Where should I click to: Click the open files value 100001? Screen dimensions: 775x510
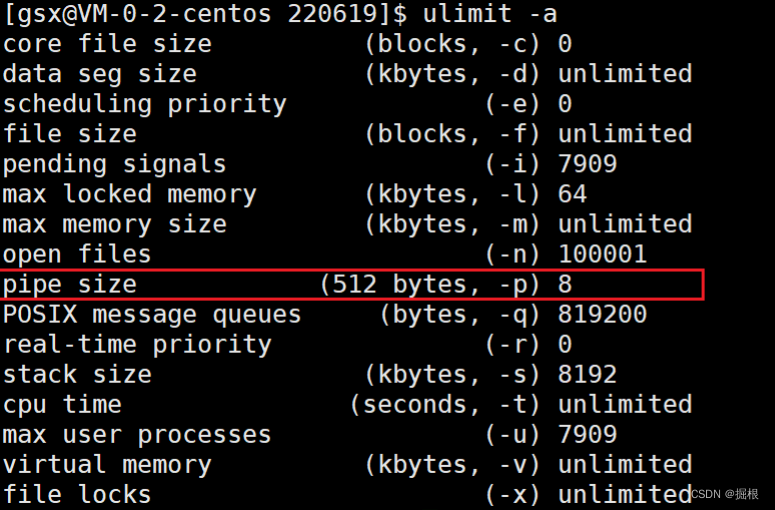tap(602, 255)
